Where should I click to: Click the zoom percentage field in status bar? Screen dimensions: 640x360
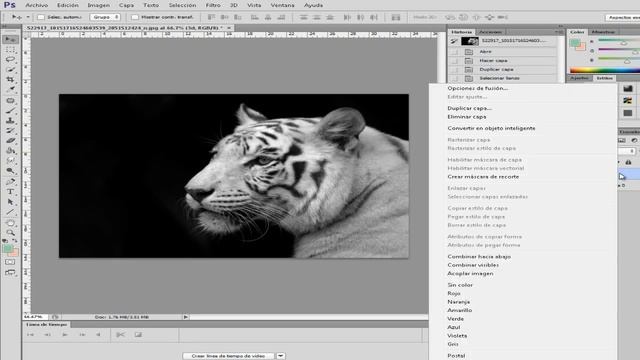(x=34, y=317)
